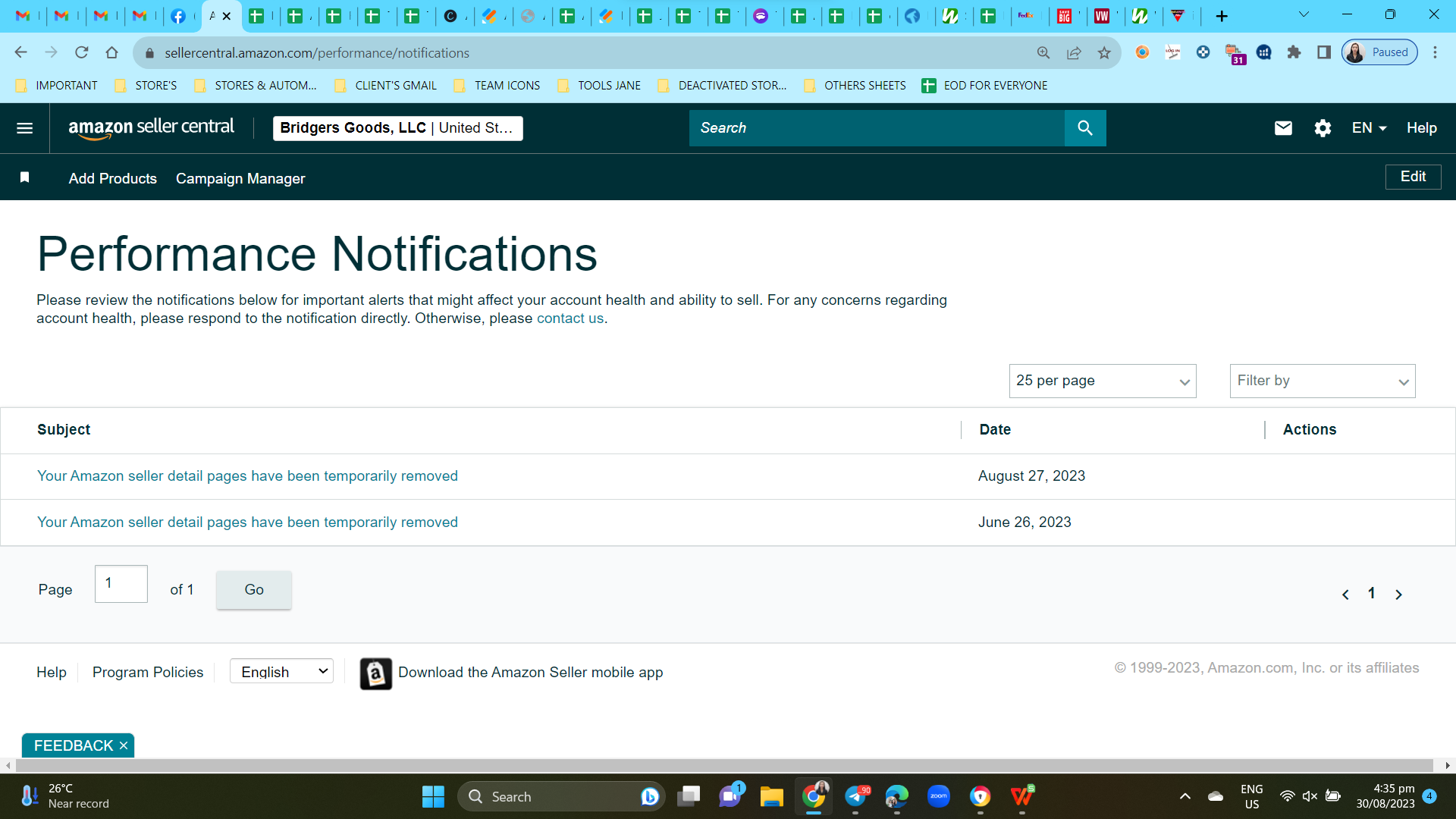The image size is (1456, 819).
Task: Click the taskbar clock showing 4:35 pm
Action: 1385,796
